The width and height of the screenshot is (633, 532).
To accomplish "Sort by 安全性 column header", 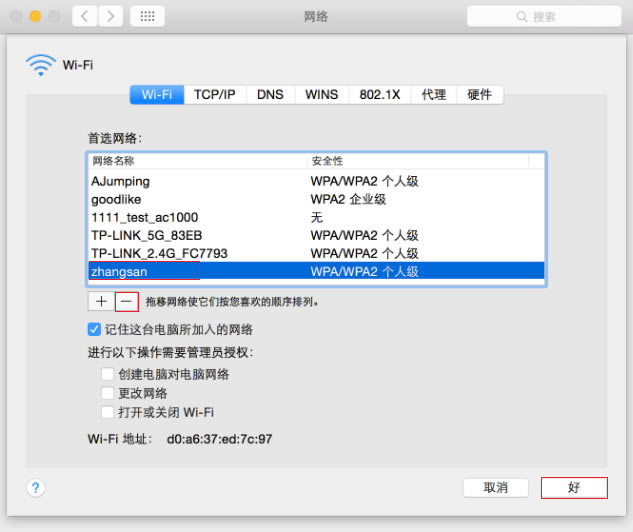I will coord(419,161).
